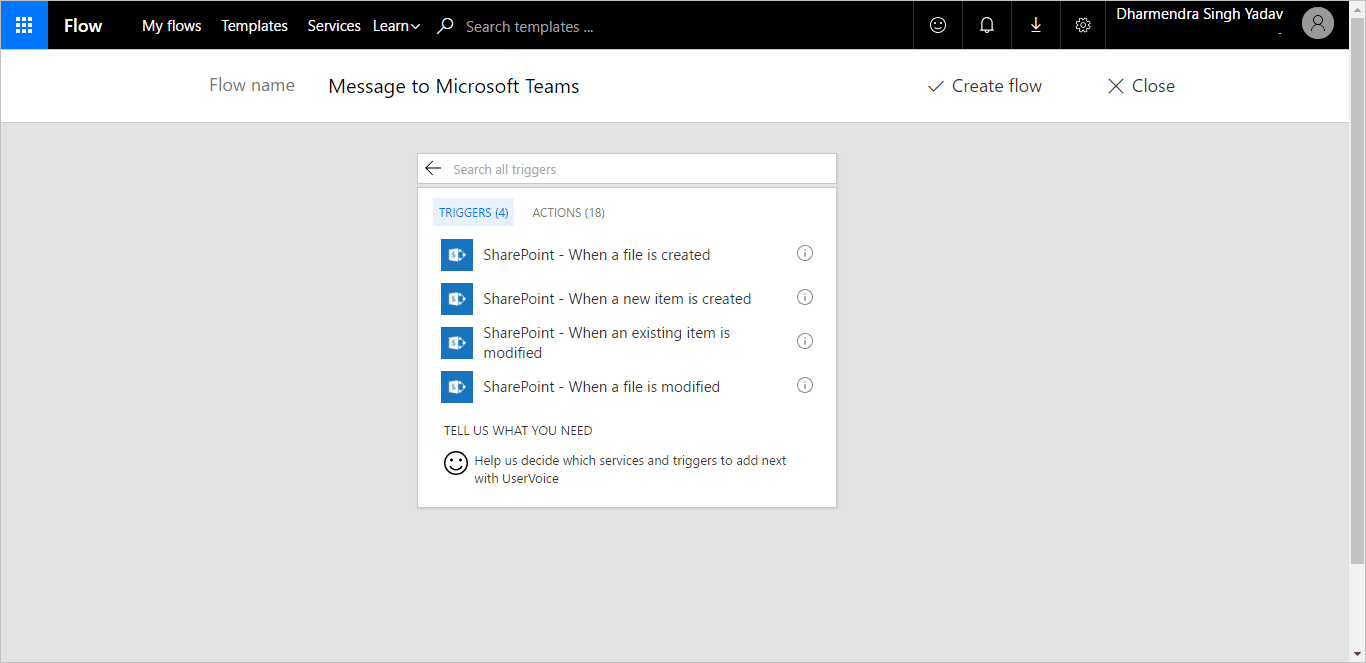
Task: Show info for 'new item is created' trigger
Action: [x=805, y=297]
